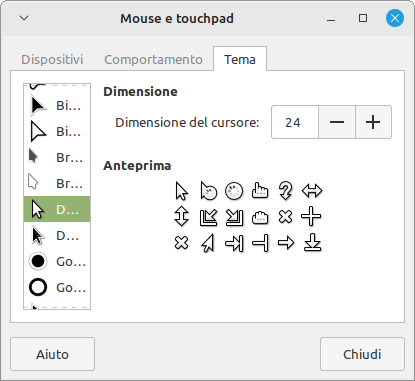Screen dimensions: 415x381
Task: Click the grabbing fist cursor preview
Action: pos(260,217)
